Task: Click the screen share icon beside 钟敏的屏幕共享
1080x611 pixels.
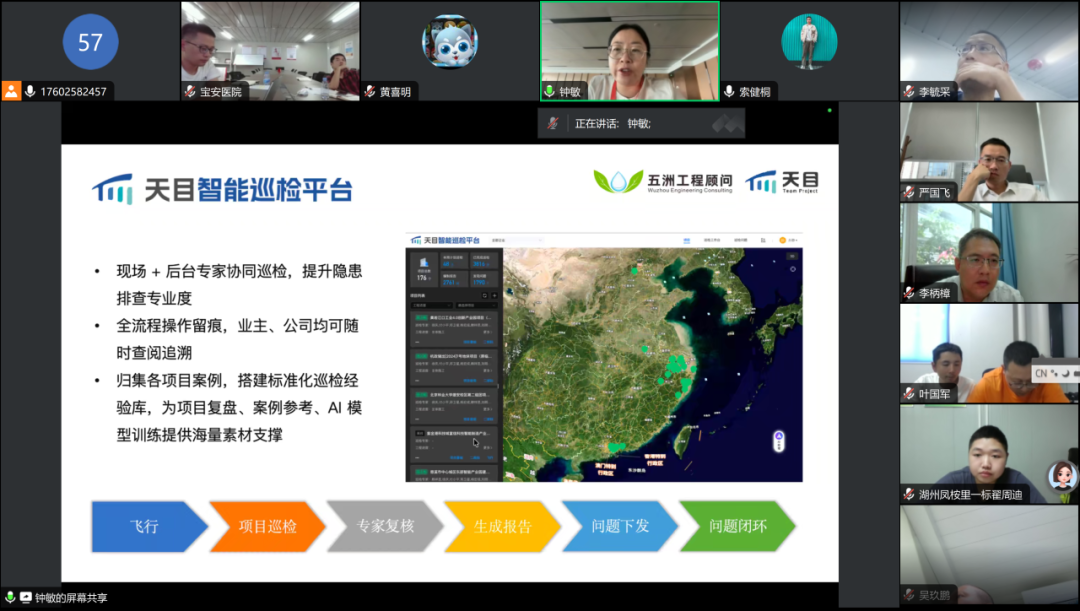Action: 25,597
